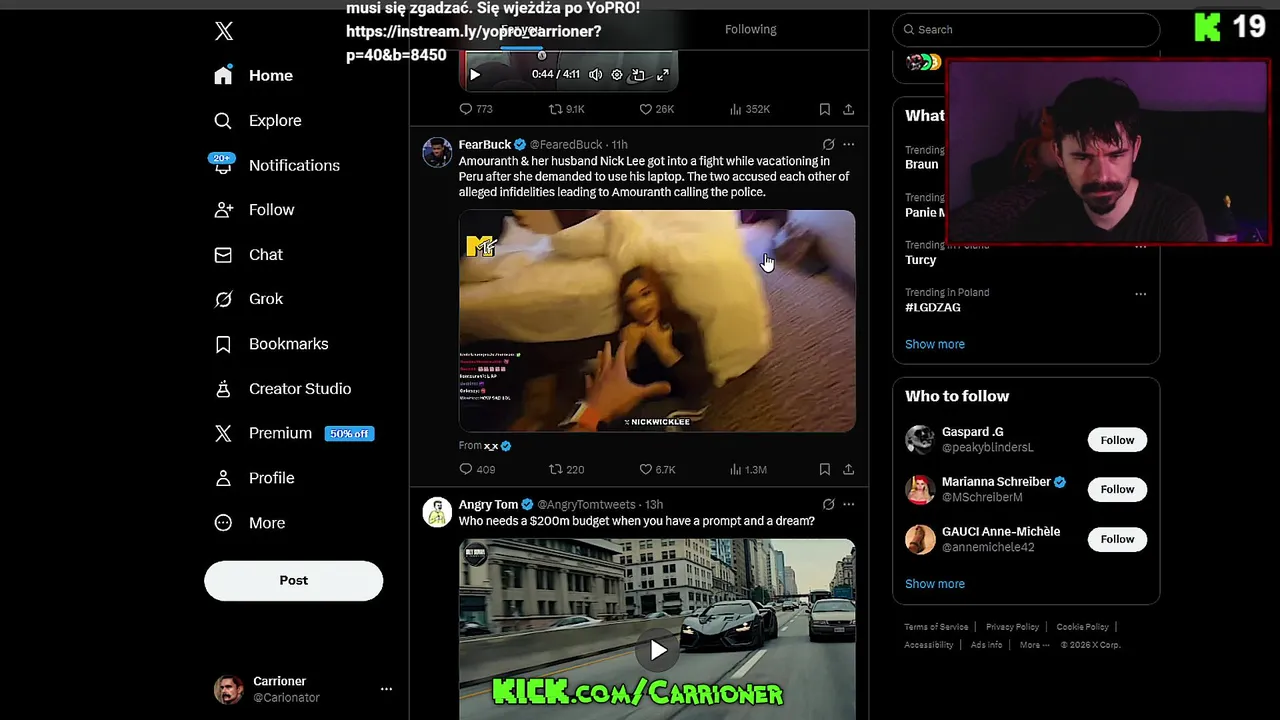
Task: Open video settings gear
Action: [x=617, y=75]
